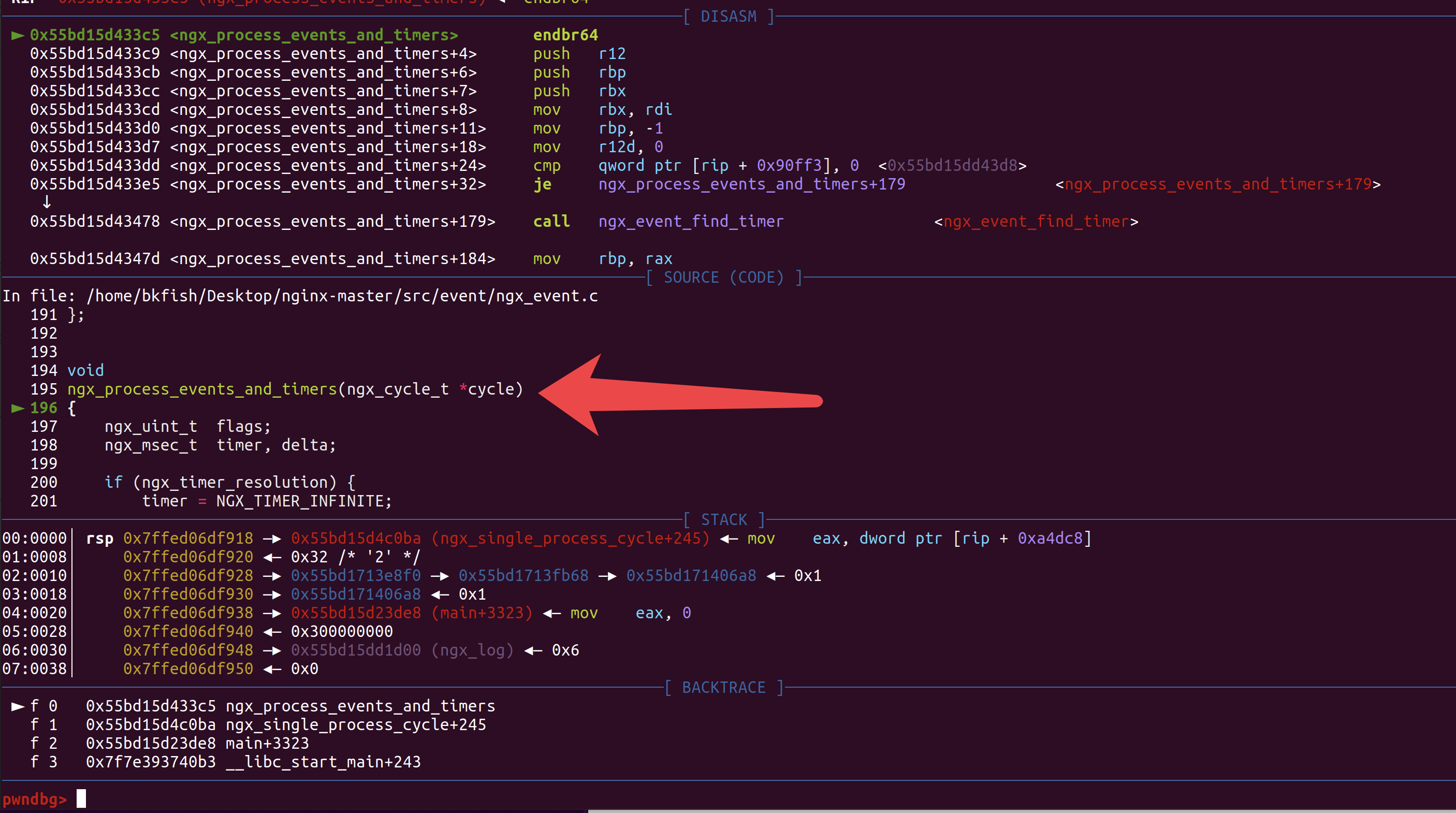Click the SOURCE (CODE) section header
1456x813 pixels.
(723, 278)
